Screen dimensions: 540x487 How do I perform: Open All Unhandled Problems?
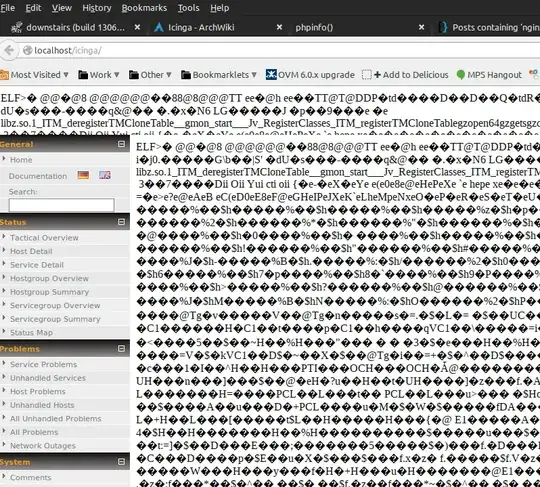click(x=55, y=419)
